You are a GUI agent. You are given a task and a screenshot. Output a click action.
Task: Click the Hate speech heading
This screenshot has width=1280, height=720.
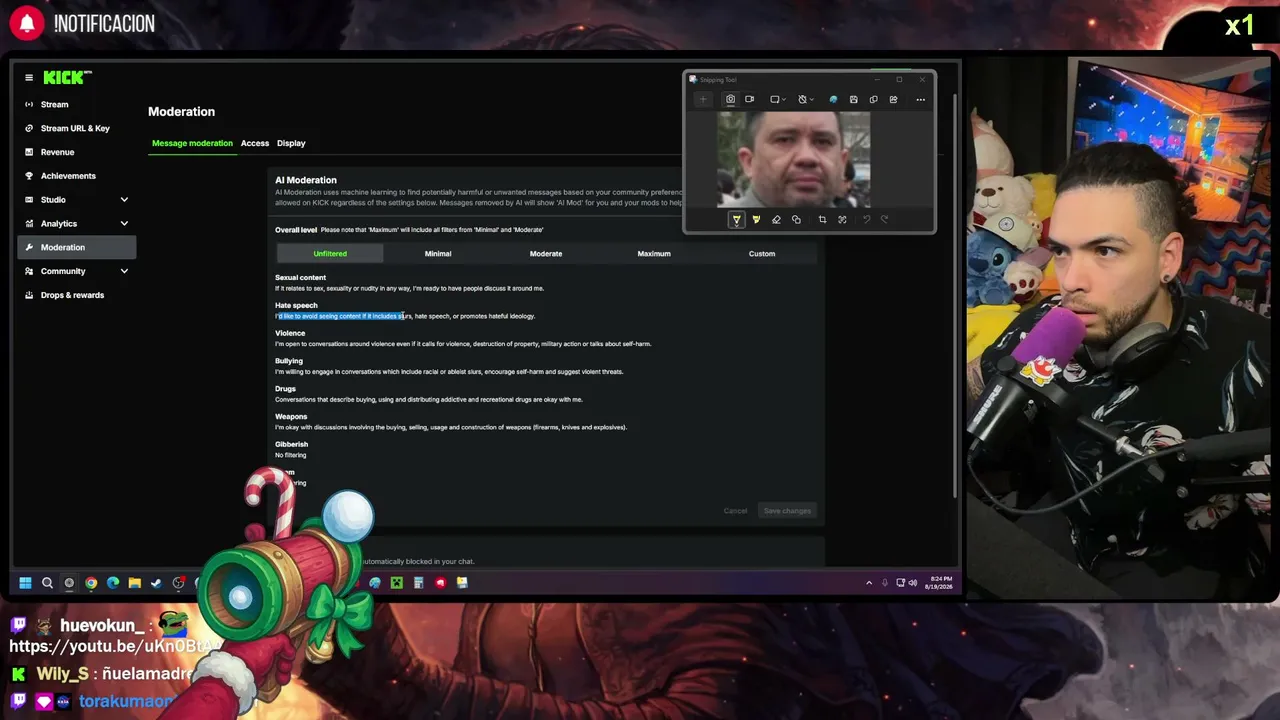(x=296, y=305)
